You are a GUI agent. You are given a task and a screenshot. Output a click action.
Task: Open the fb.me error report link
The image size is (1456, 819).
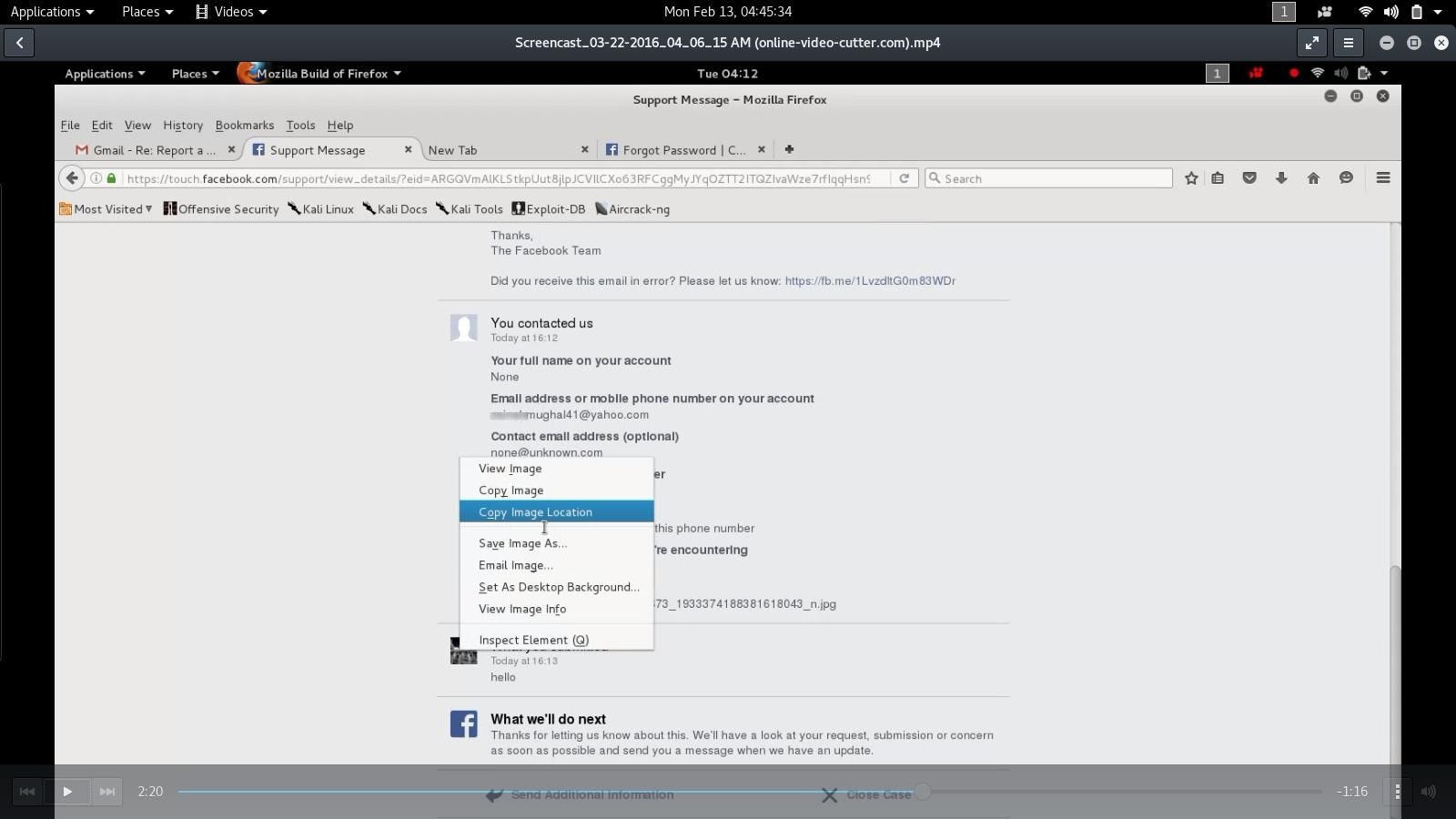tap(870, 281)
